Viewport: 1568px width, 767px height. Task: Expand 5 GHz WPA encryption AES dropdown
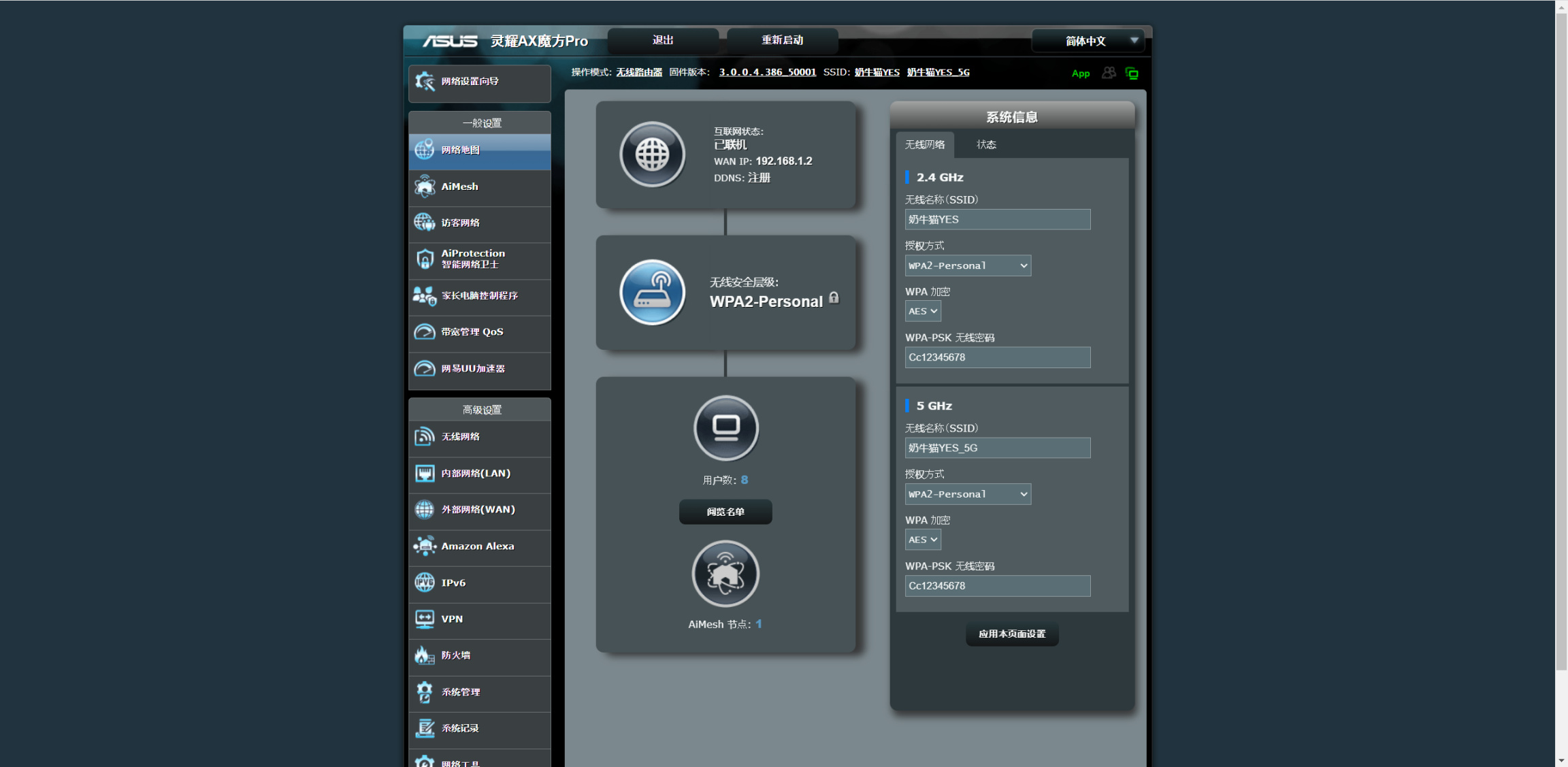(x=923, y=540)
